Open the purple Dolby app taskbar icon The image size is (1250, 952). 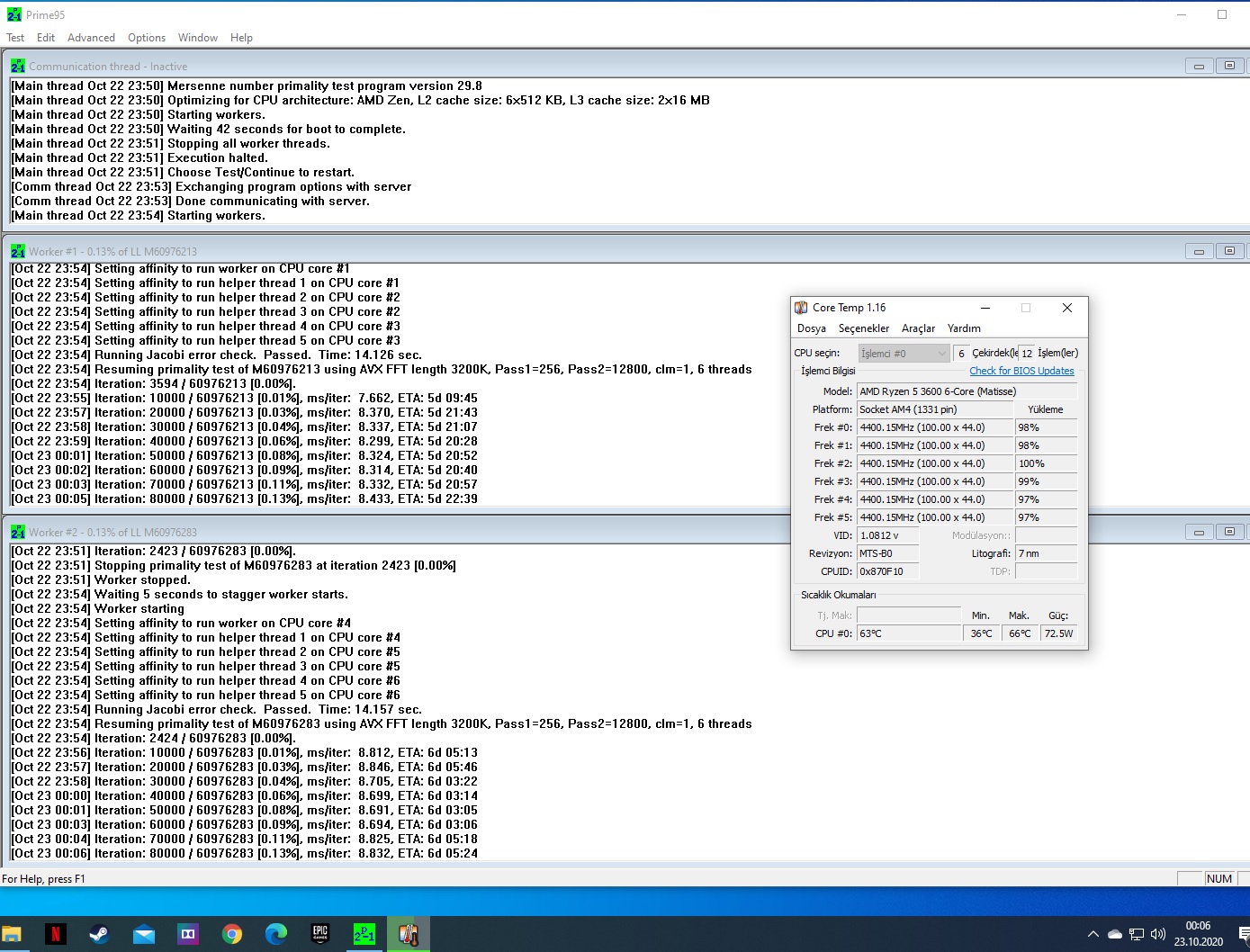pyautogui.click(x=187, y=934)
